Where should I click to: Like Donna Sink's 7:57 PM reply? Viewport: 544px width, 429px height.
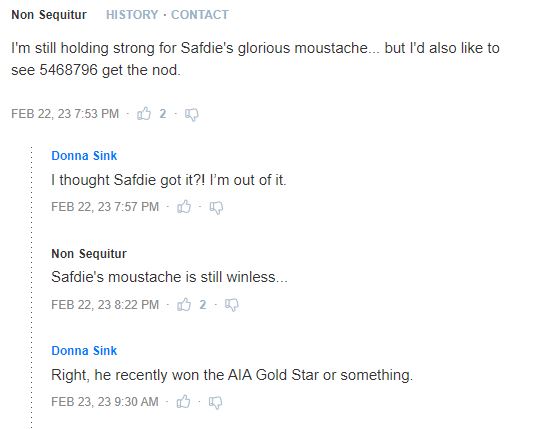[184, 206]
